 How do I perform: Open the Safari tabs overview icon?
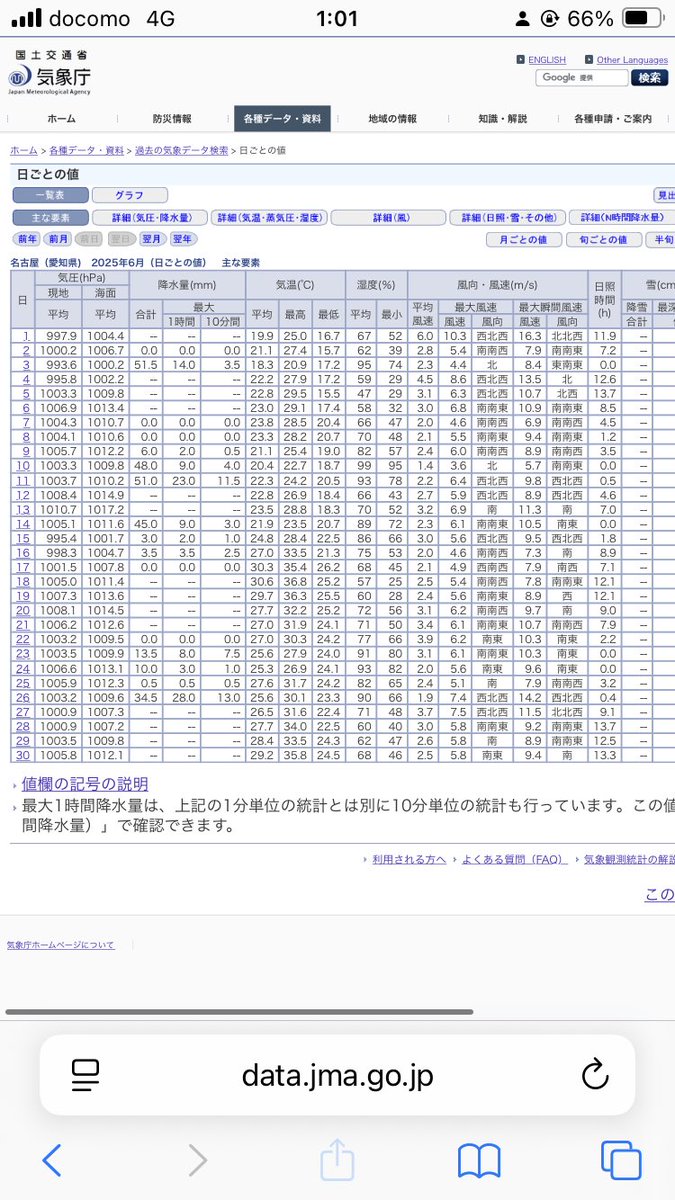(620, 1160)
